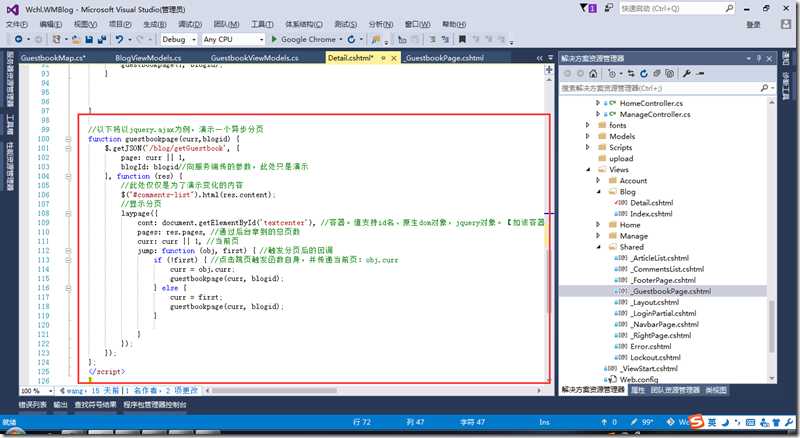Open the Debug configuration dropdown

coord(194,39)
